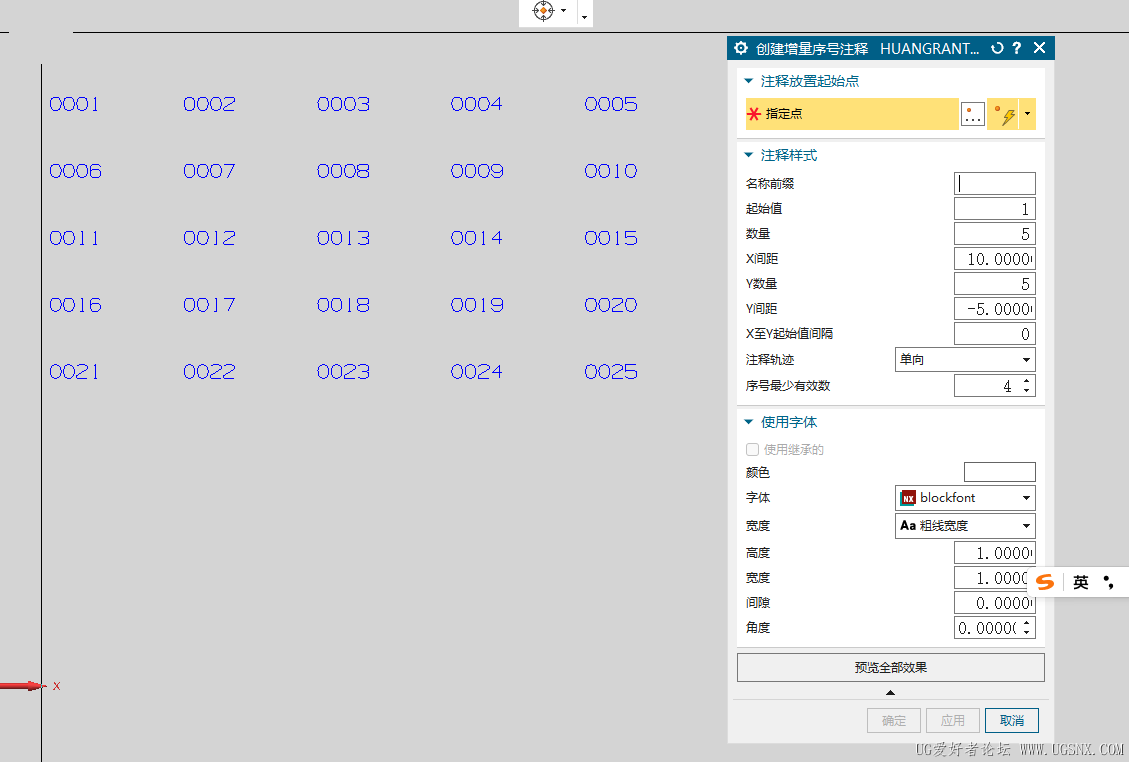Screen dimensions: 1129x762
Task: Collapse the dialog with the up arrow
Action: 890,692
